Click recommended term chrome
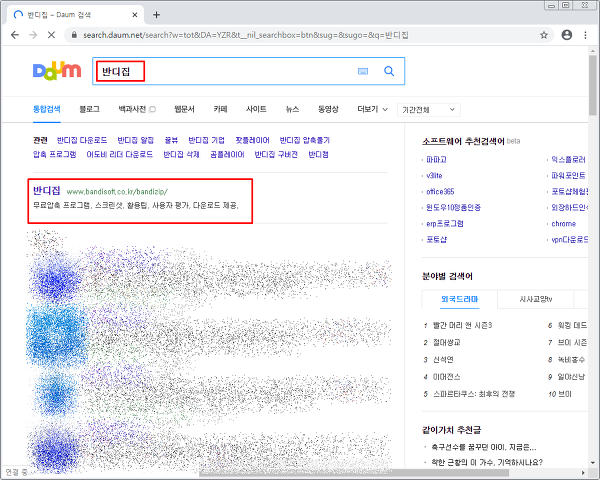 (x=564, y=224)
